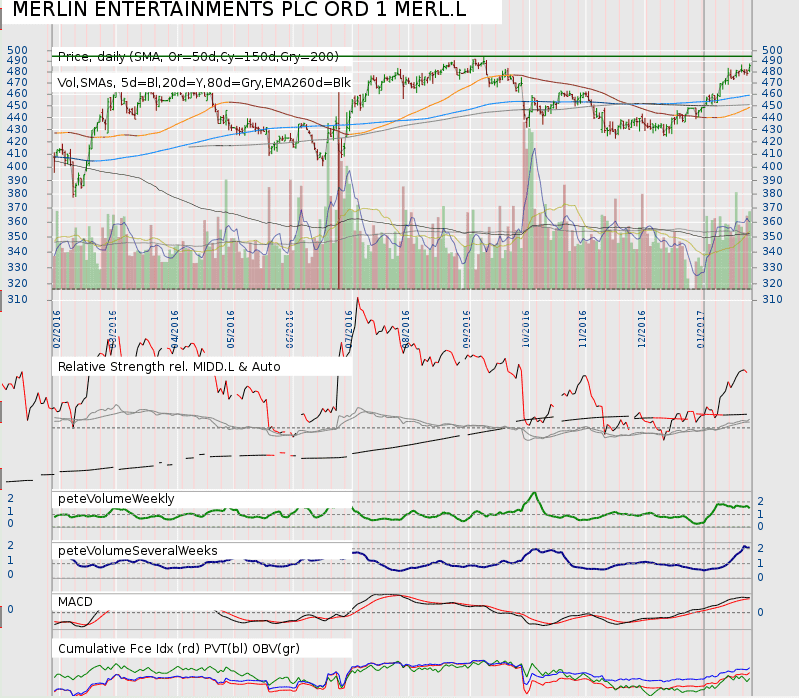Viewport: 799px width, 698px height.
Task: Click the MACD zero label on left axis
Action: [x=10, y=609]
